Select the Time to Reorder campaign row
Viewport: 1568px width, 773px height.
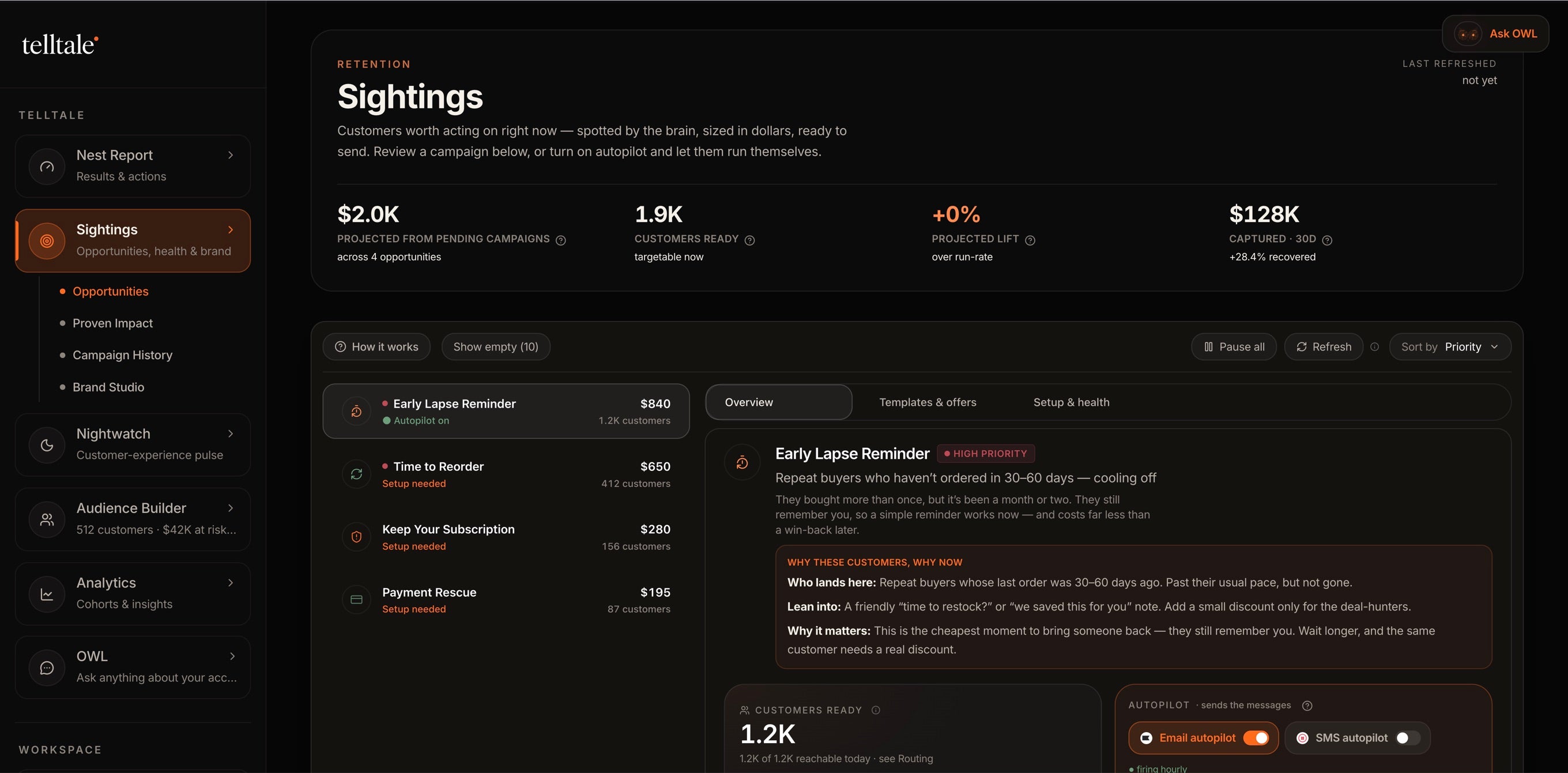506,474
